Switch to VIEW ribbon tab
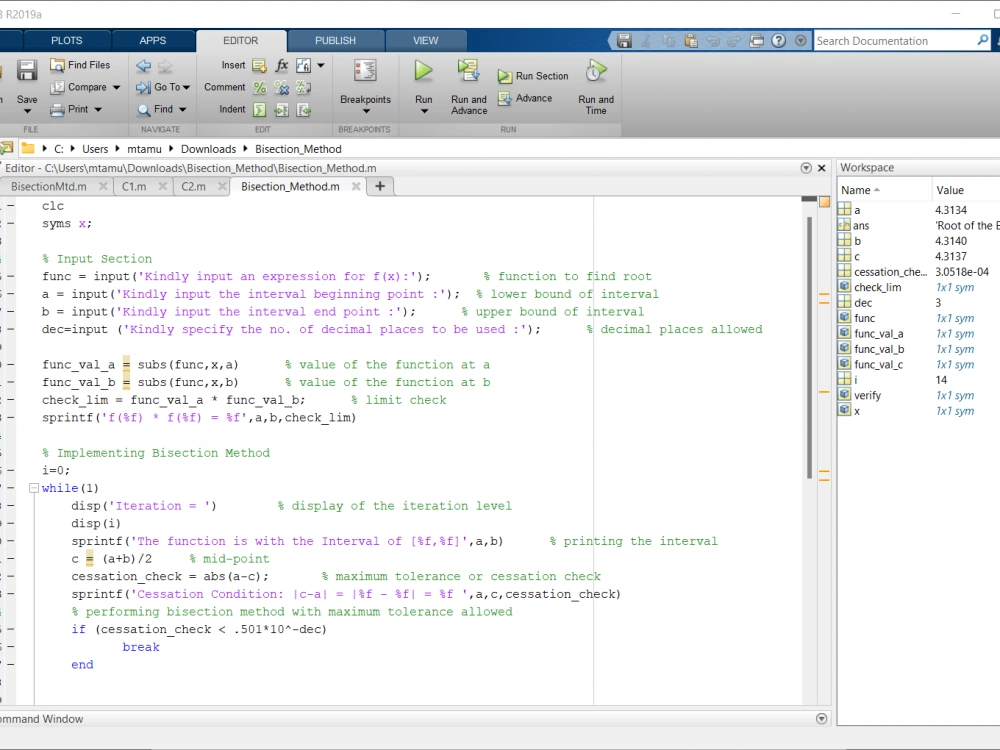The image size is (1000, 750). 425,40
